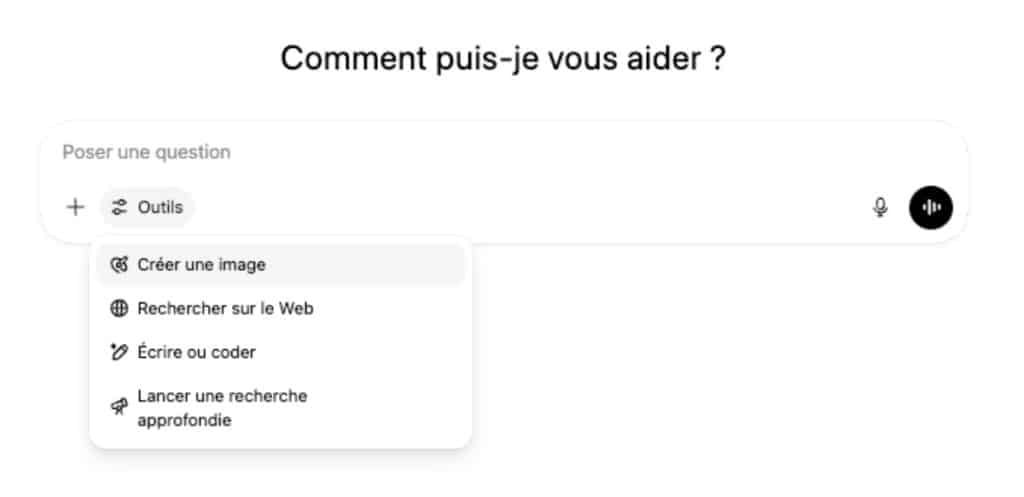Click the image creation icon in menu
The image size is (1024, 497).
119,265
